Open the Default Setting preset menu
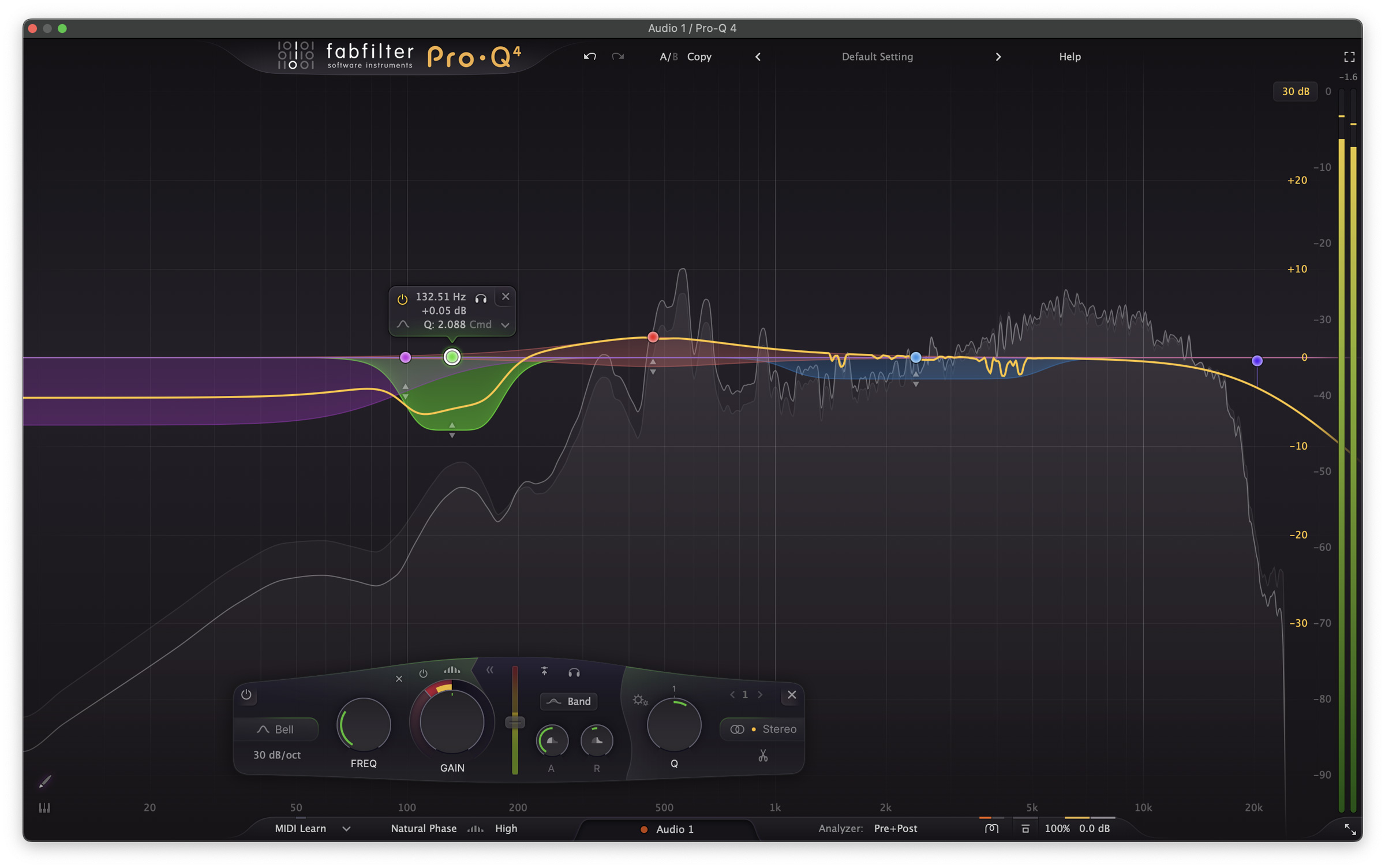This screenshot has width=1385, height=868. [x=877, y=57]
